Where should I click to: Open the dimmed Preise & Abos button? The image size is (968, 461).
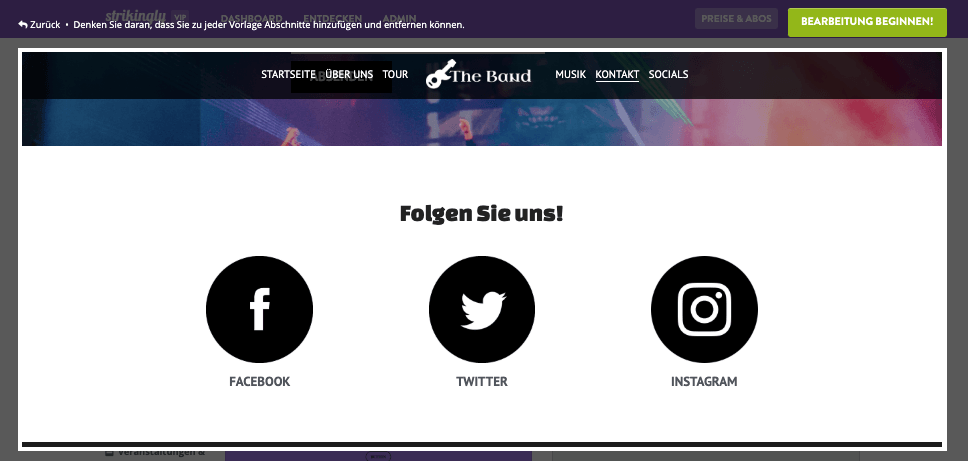tap(736, 19)
